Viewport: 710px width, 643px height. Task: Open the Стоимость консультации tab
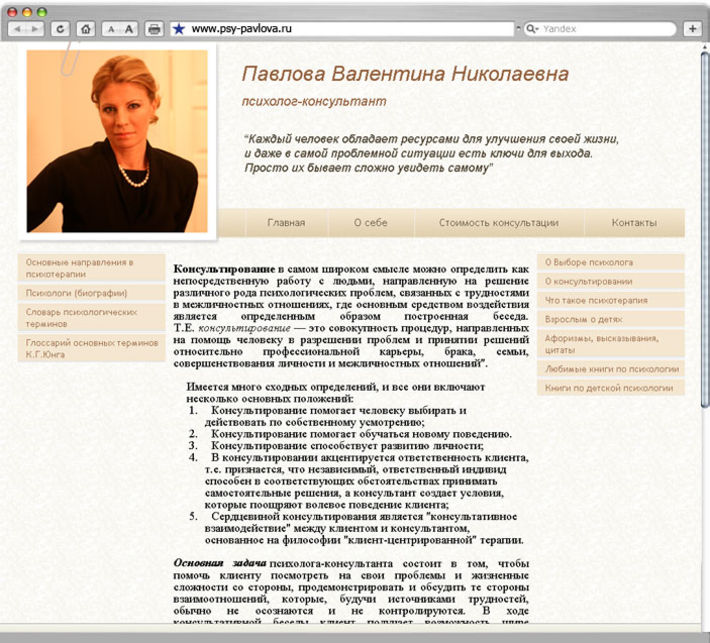499,223
